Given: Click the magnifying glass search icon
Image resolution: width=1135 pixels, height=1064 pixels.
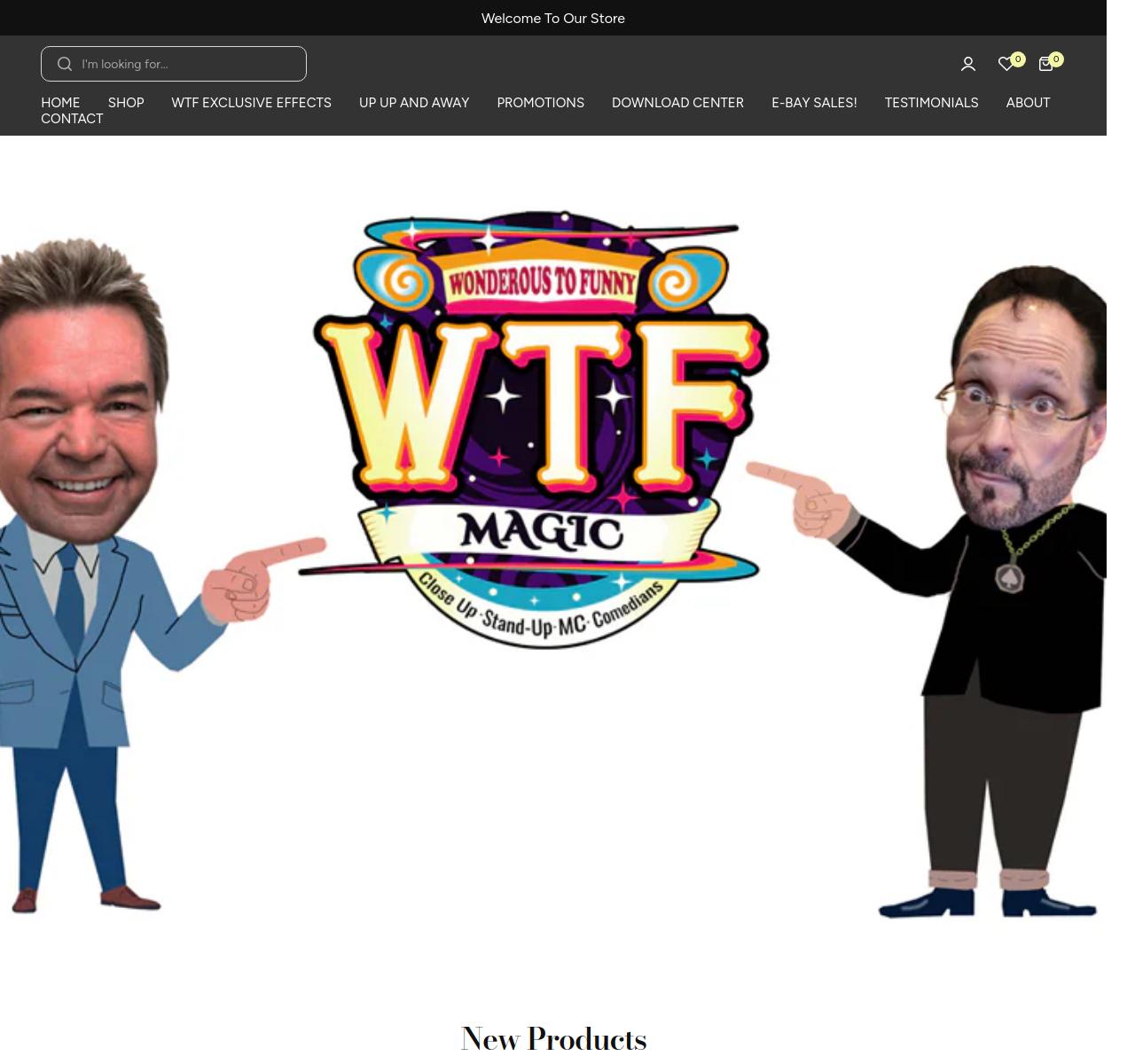Looking at the screenshot, I should [x=65, y=64].
